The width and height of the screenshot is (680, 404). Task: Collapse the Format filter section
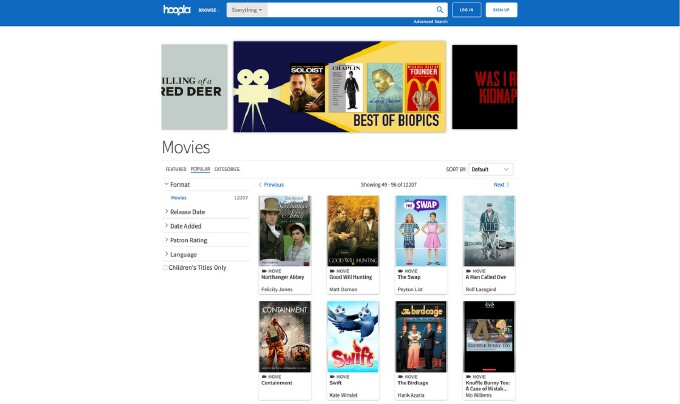[x=180, y=185]
